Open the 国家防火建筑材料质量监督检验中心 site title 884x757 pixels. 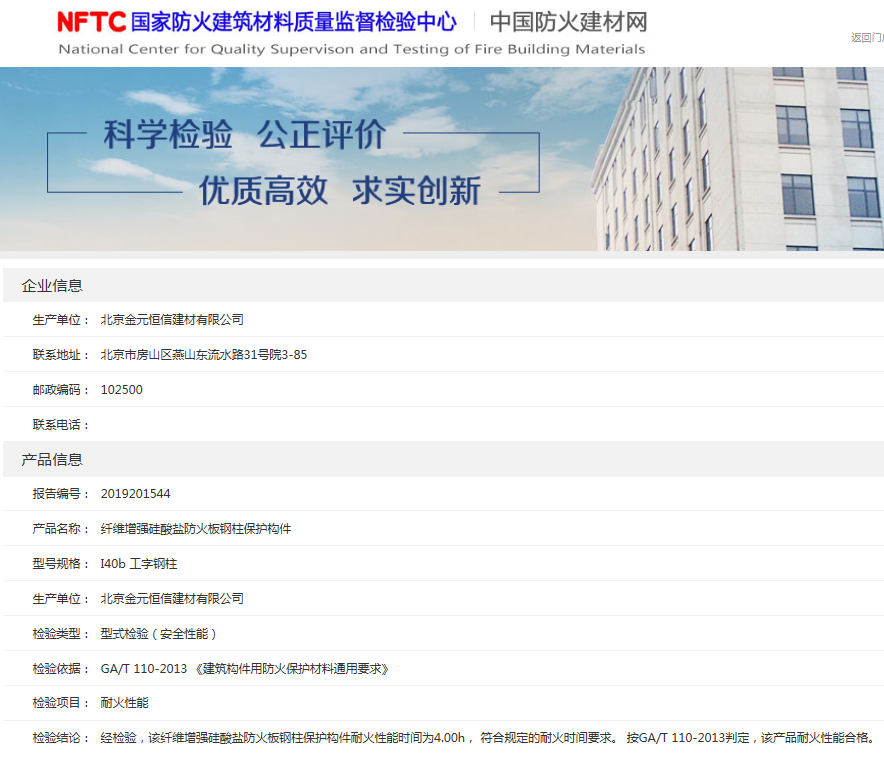pyautogui.click(x=293, y=22)
